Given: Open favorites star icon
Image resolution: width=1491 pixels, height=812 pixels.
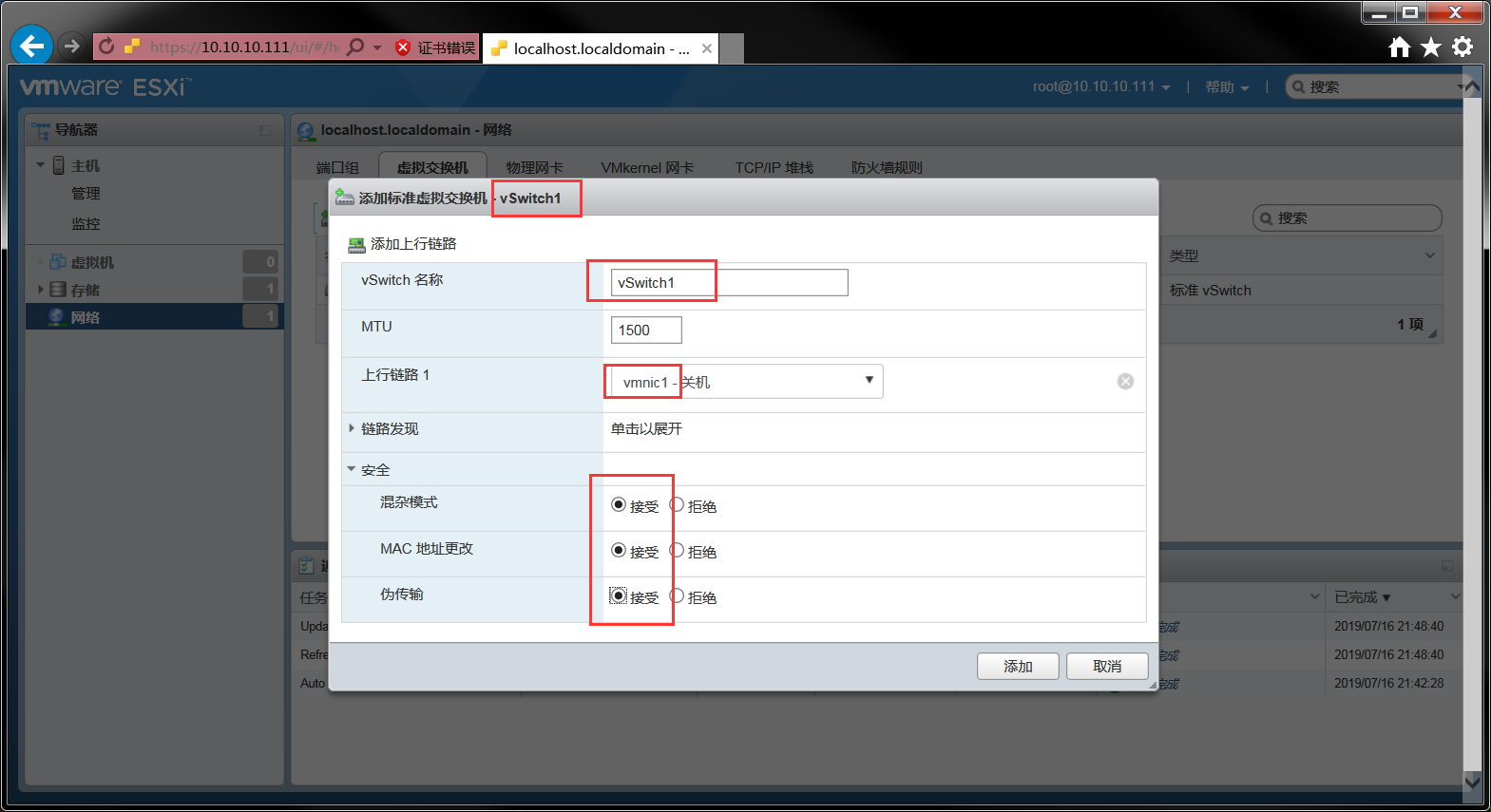Looking at the screenshot, I should click(x=1431, y=47).
